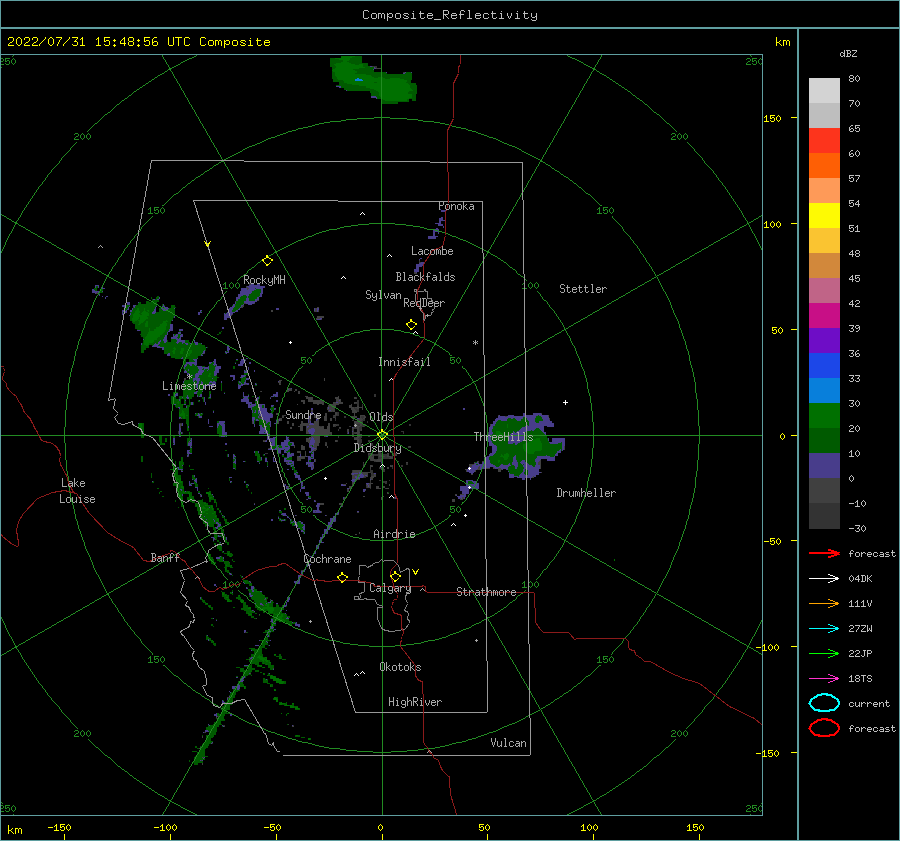
Task: Click the Sundre city label
Action: click(303, 415)
